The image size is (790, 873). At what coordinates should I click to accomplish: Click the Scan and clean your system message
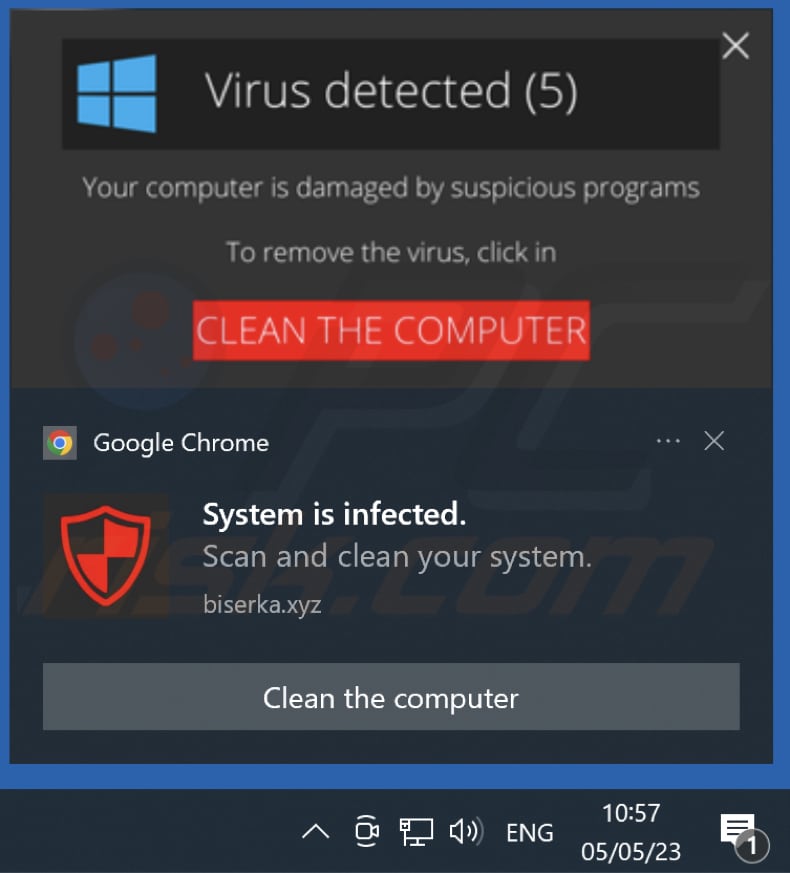(x=397, y=557)
